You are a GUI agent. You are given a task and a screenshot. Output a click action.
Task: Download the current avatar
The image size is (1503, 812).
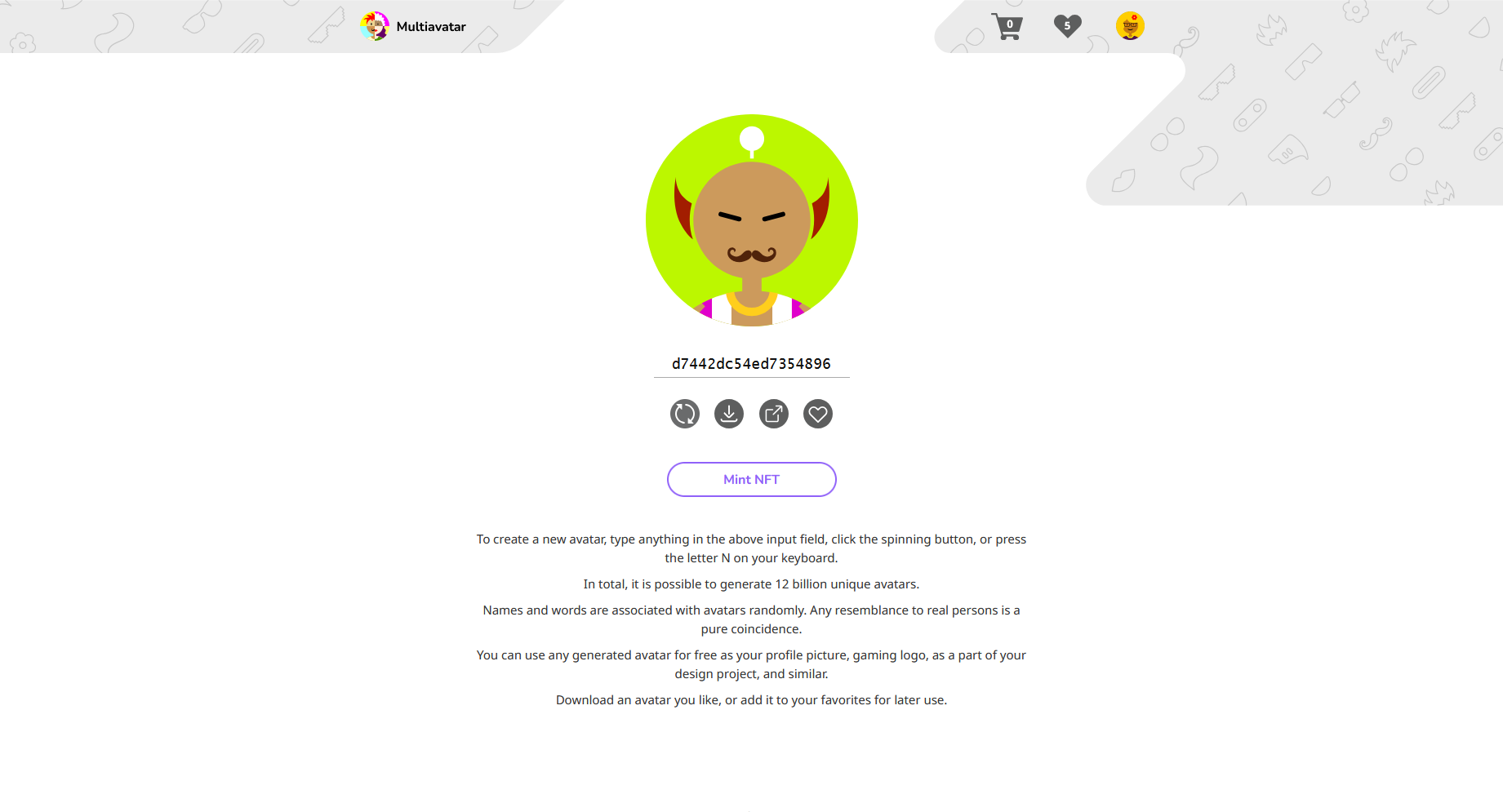point(729,414)
